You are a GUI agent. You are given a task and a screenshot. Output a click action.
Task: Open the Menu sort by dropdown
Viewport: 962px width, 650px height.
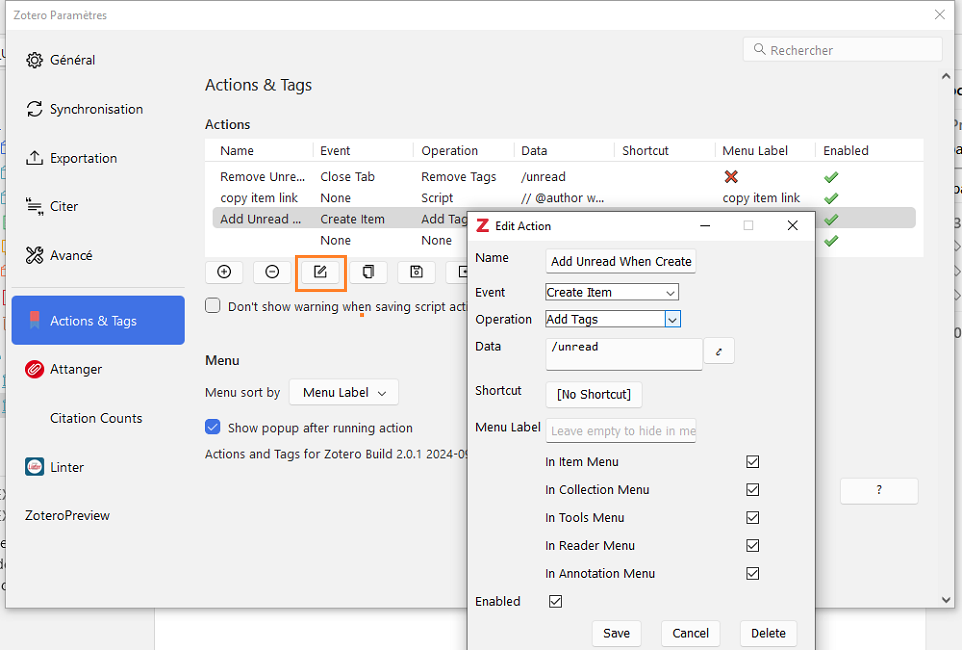pyautogui.click(x=344, y=392)
